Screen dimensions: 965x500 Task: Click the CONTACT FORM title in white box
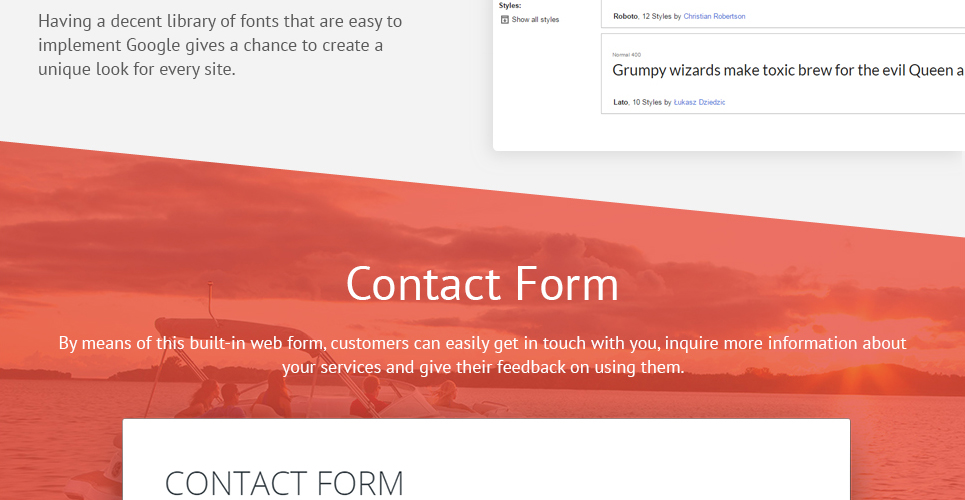click(284, 483)
